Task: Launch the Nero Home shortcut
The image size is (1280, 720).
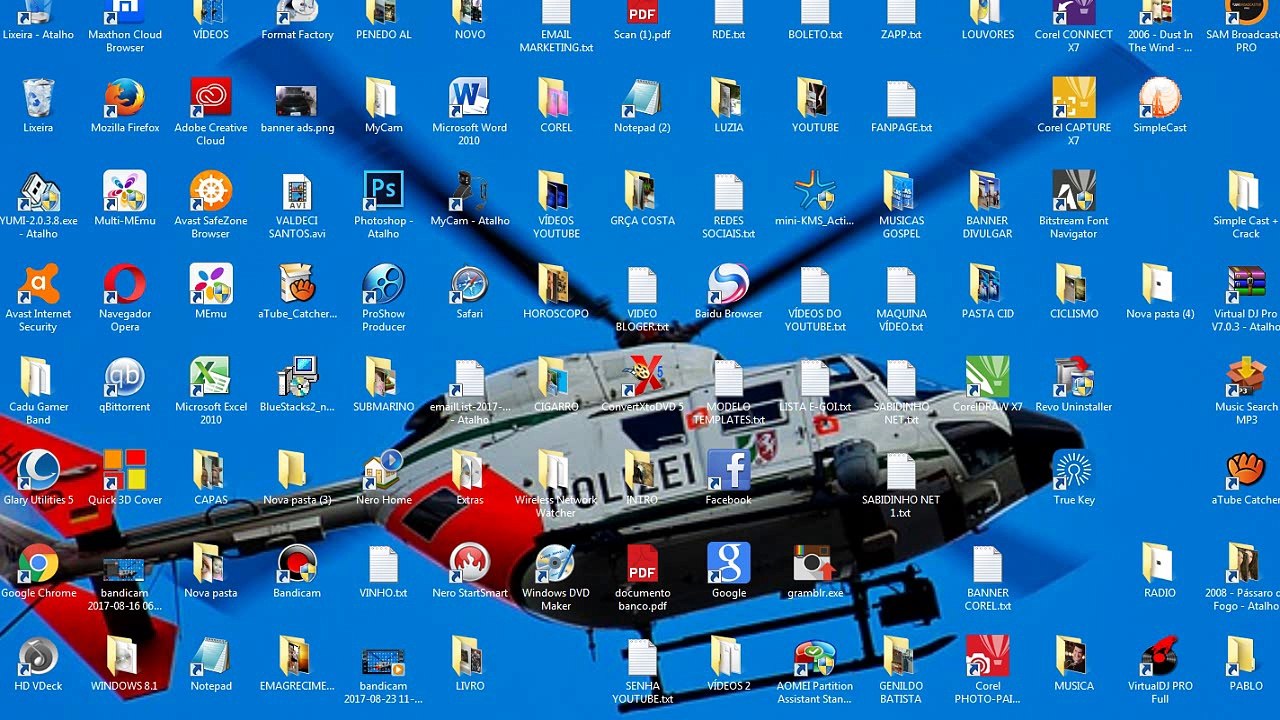Action: coord(384,471)
